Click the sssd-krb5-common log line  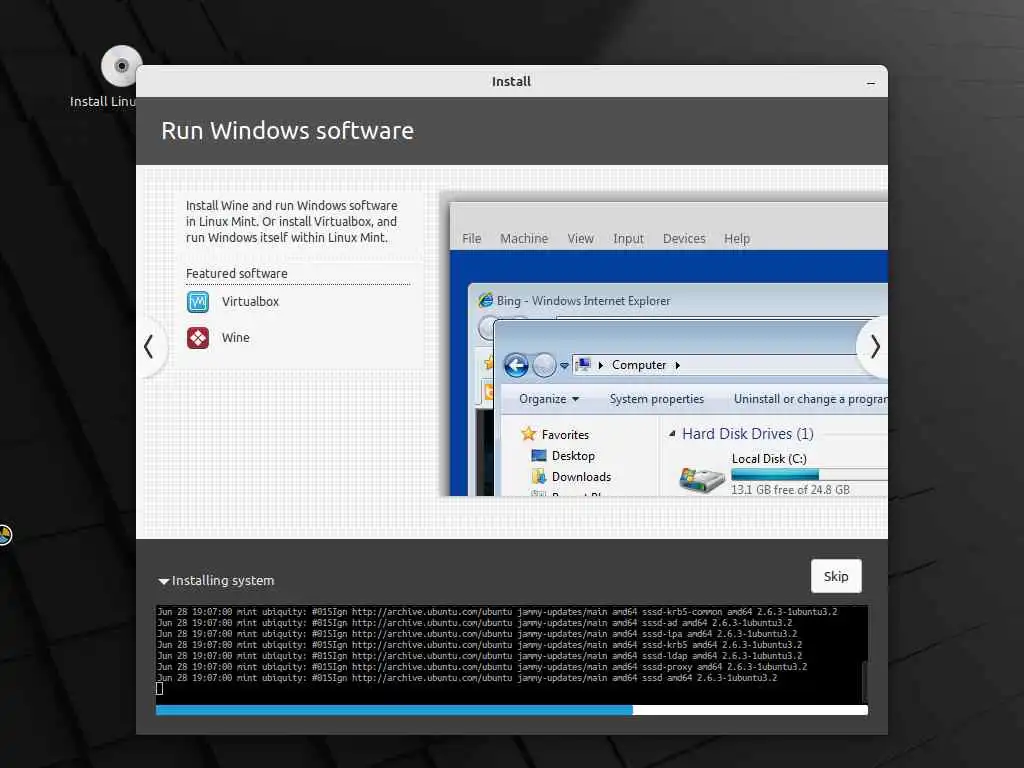click(x=497, y=612)
